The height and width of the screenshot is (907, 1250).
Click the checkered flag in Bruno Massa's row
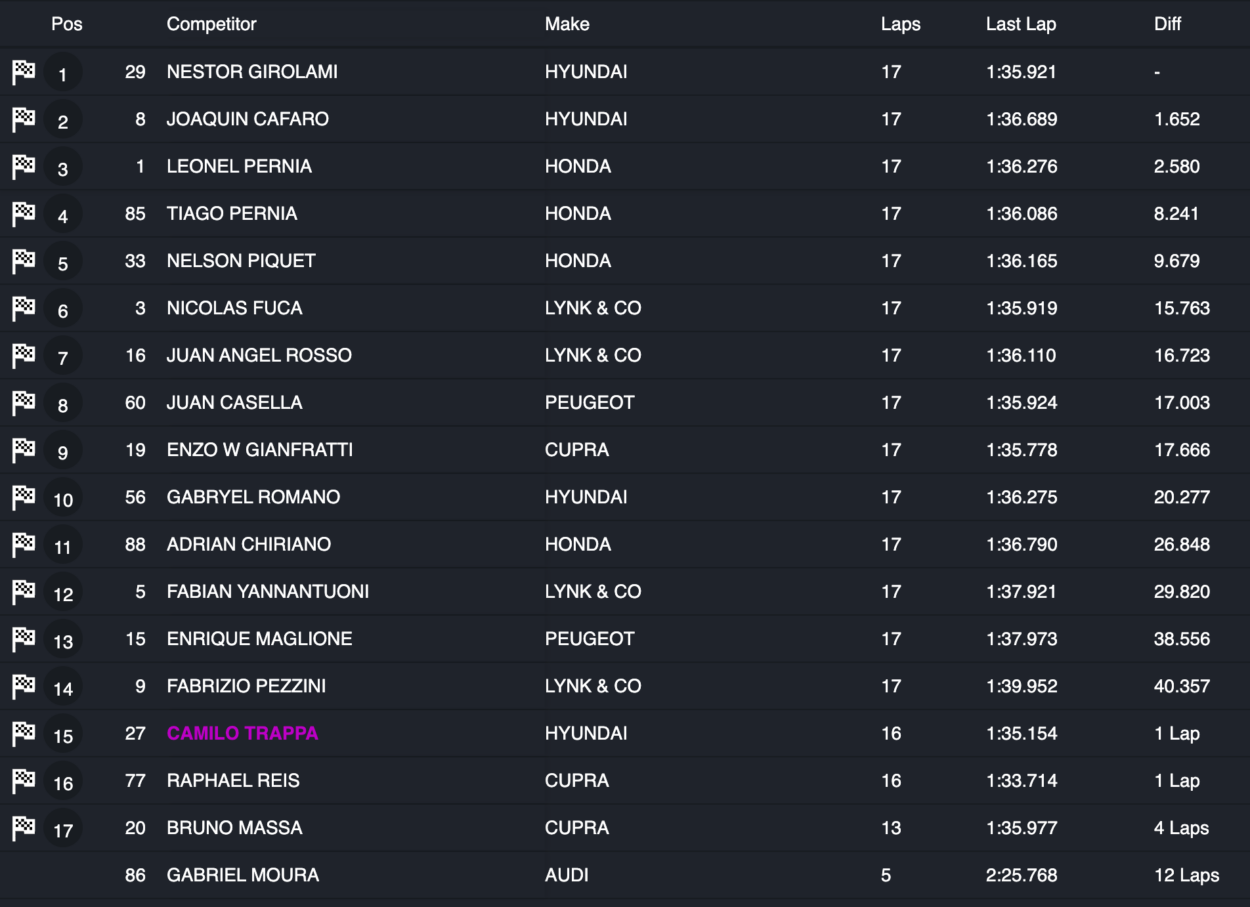point(23,828)
